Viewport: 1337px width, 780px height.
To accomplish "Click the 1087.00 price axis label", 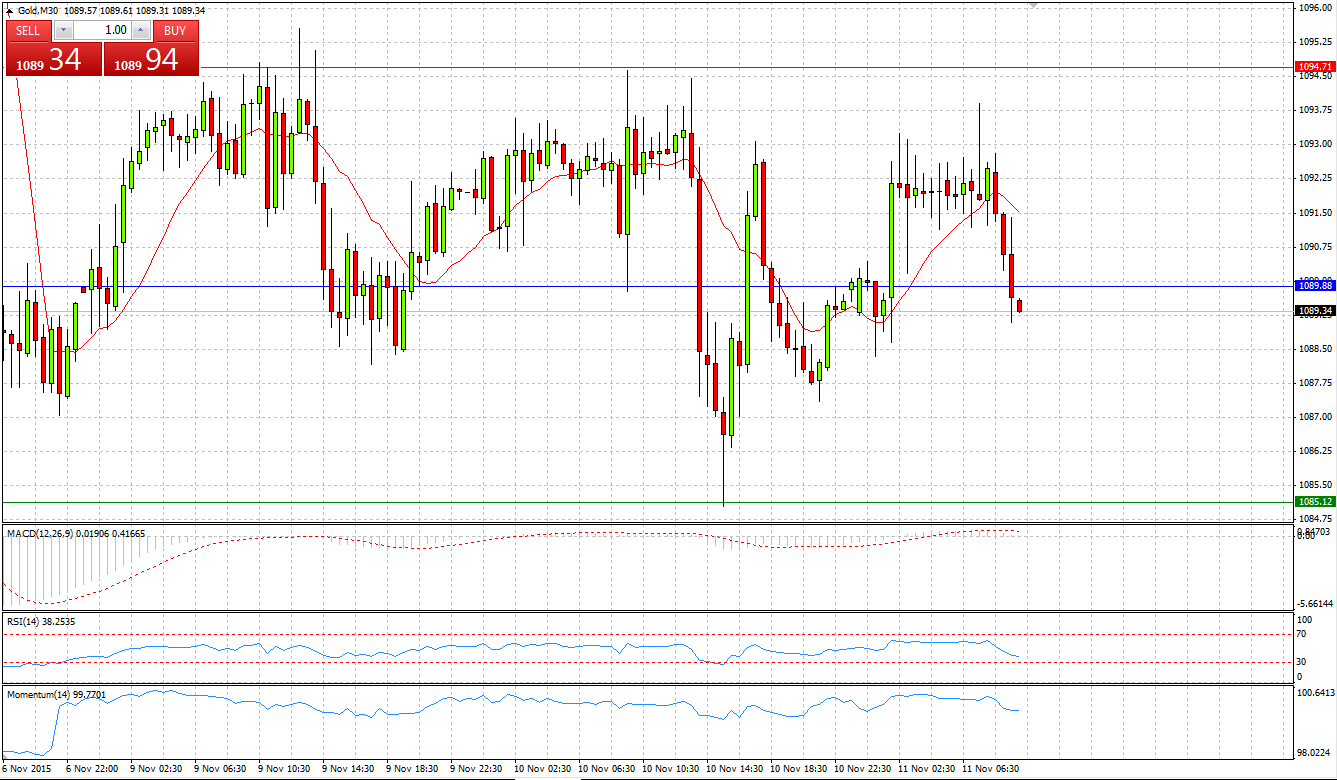I will click(1314, 416).
